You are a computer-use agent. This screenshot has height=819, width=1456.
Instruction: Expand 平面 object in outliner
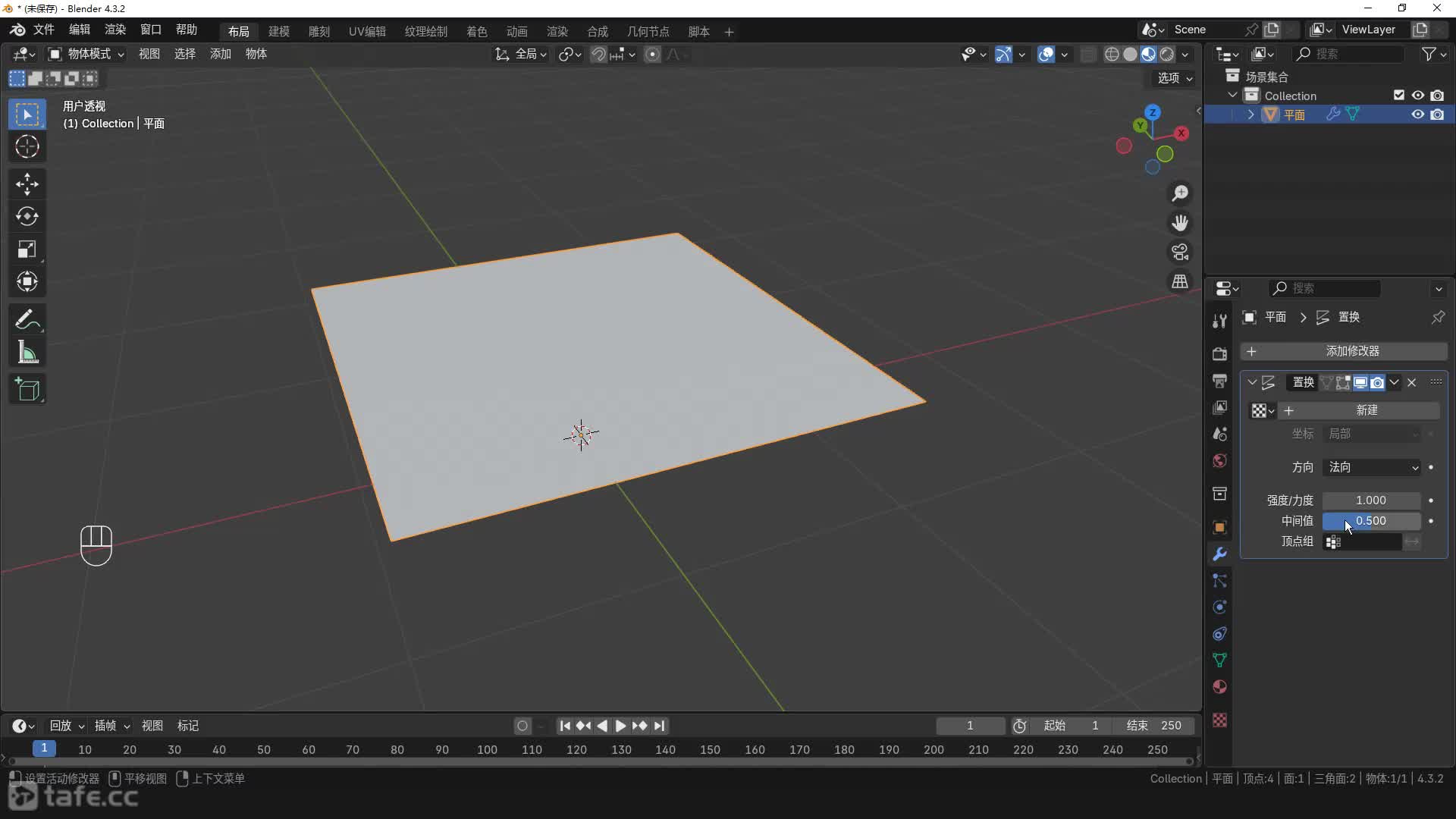(x=1250, y=115)
